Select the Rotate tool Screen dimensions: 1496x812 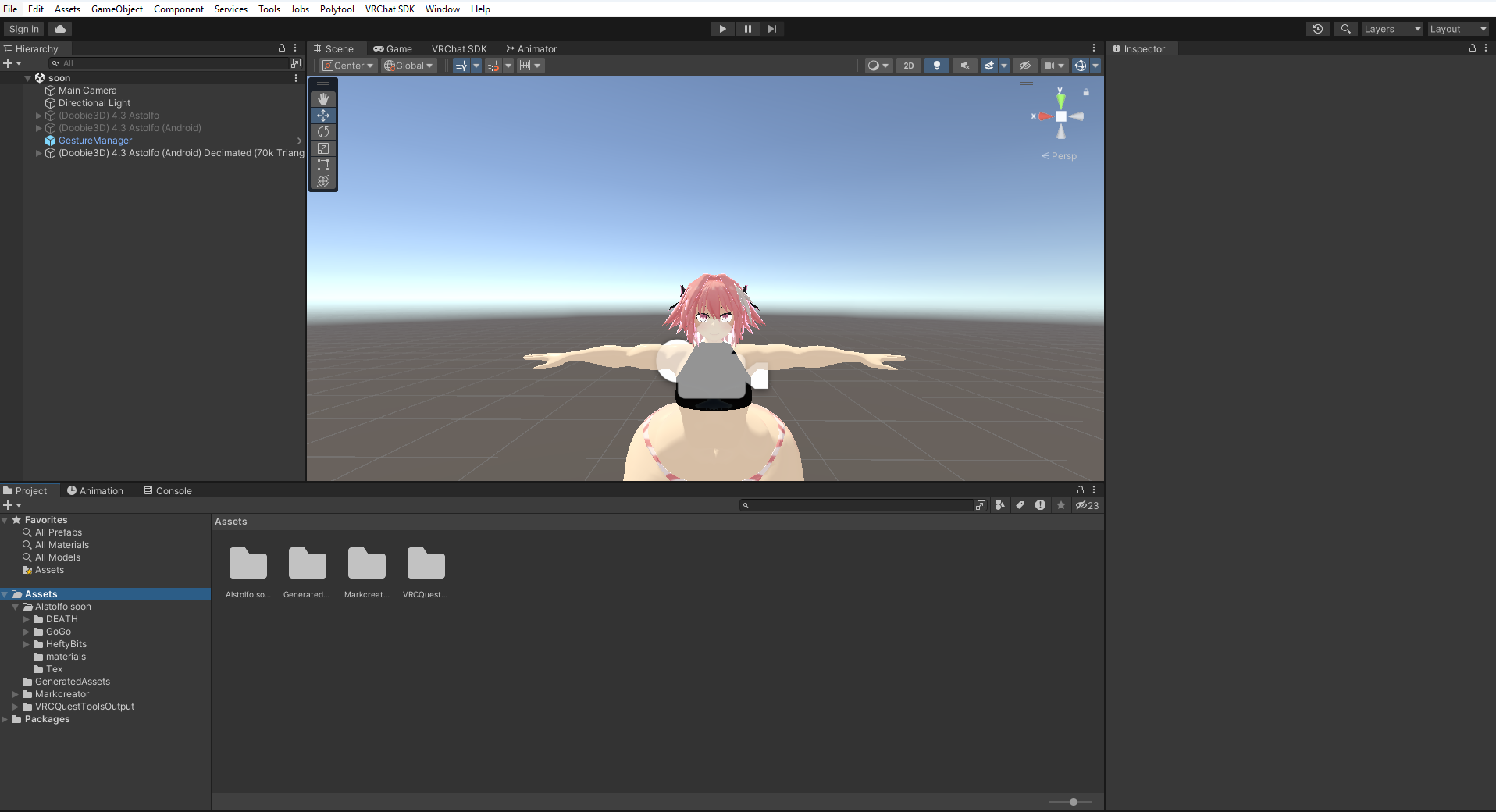[x=323, y=132]
